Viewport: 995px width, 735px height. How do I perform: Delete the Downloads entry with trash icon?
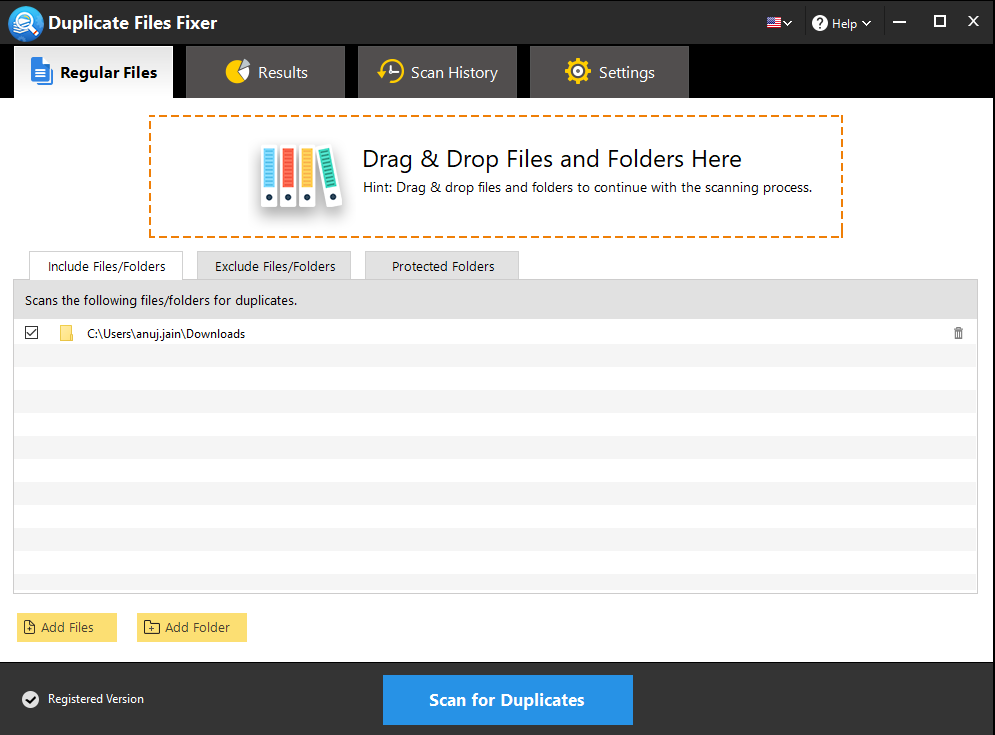[x=958, y=333]
